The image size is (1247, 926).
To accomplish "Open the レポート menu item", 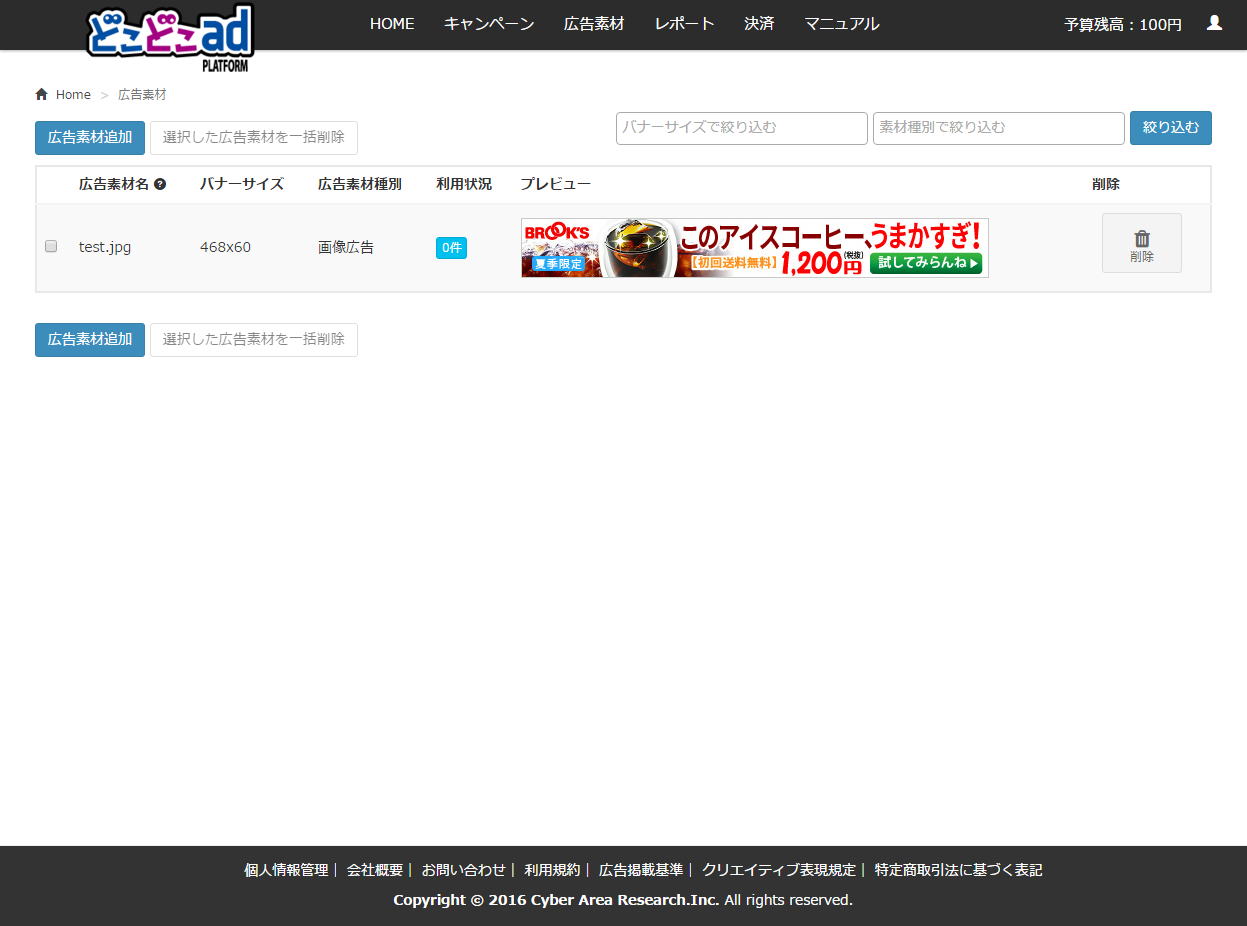I will 685,24.
